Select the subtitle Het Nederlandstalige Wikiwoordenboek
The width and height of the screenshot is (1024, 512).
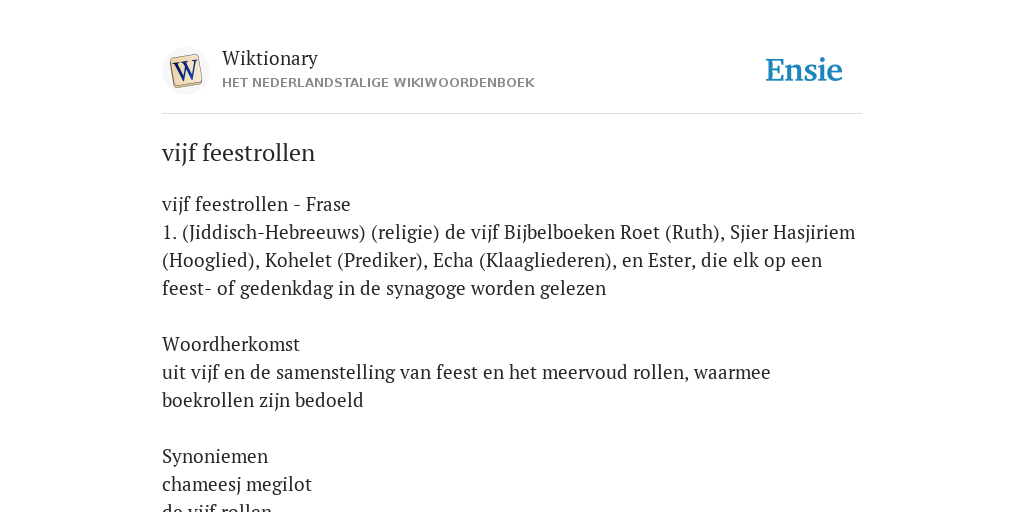pos(378,83)
